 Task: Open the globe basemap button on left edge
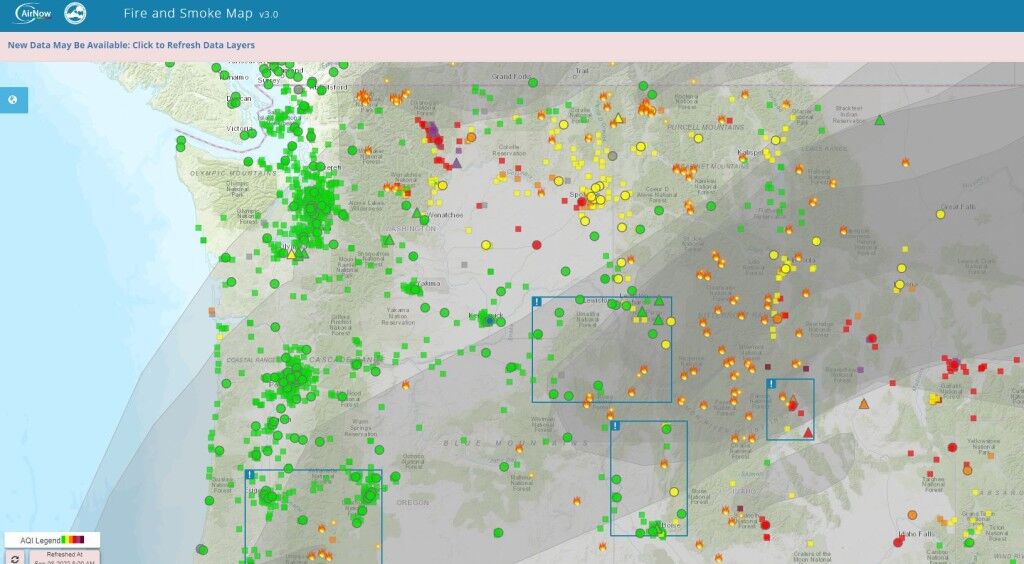(x=13, y=100)
